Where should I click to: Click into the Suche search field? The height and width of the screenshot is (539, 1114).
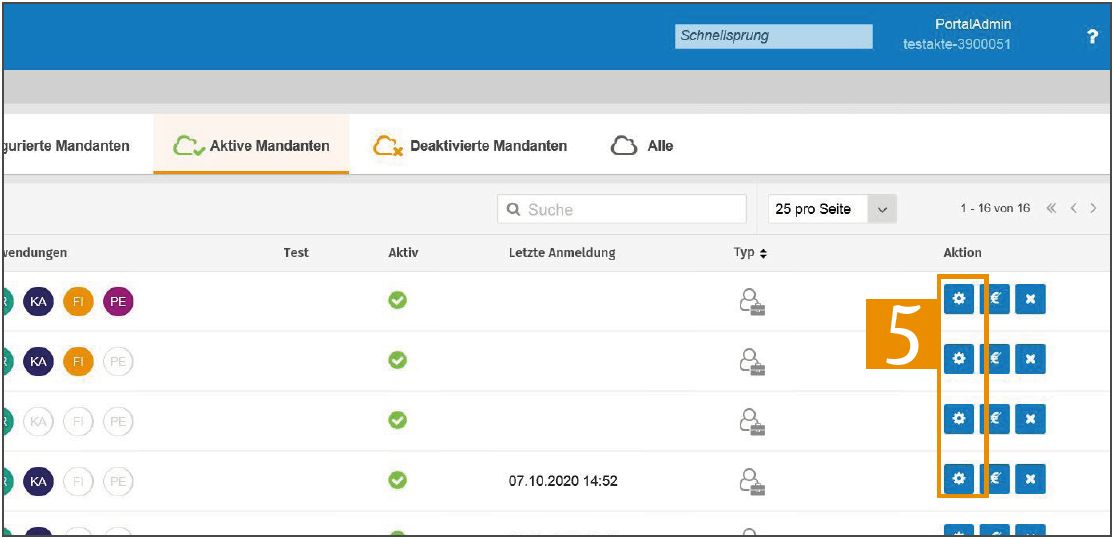(622, 209)
